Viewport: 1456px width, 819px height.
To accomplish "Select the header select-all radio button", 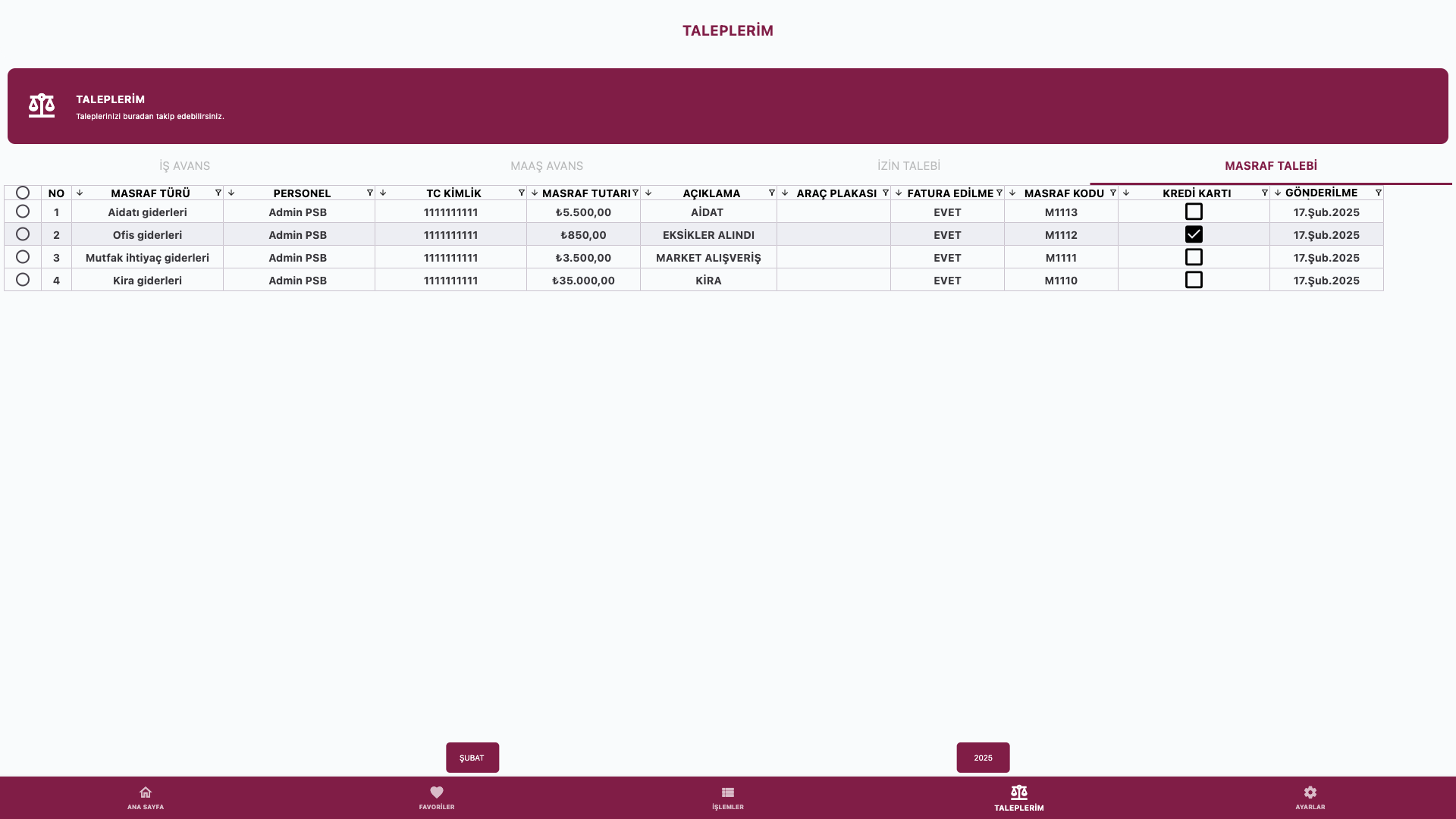I will tap(23, 193).
